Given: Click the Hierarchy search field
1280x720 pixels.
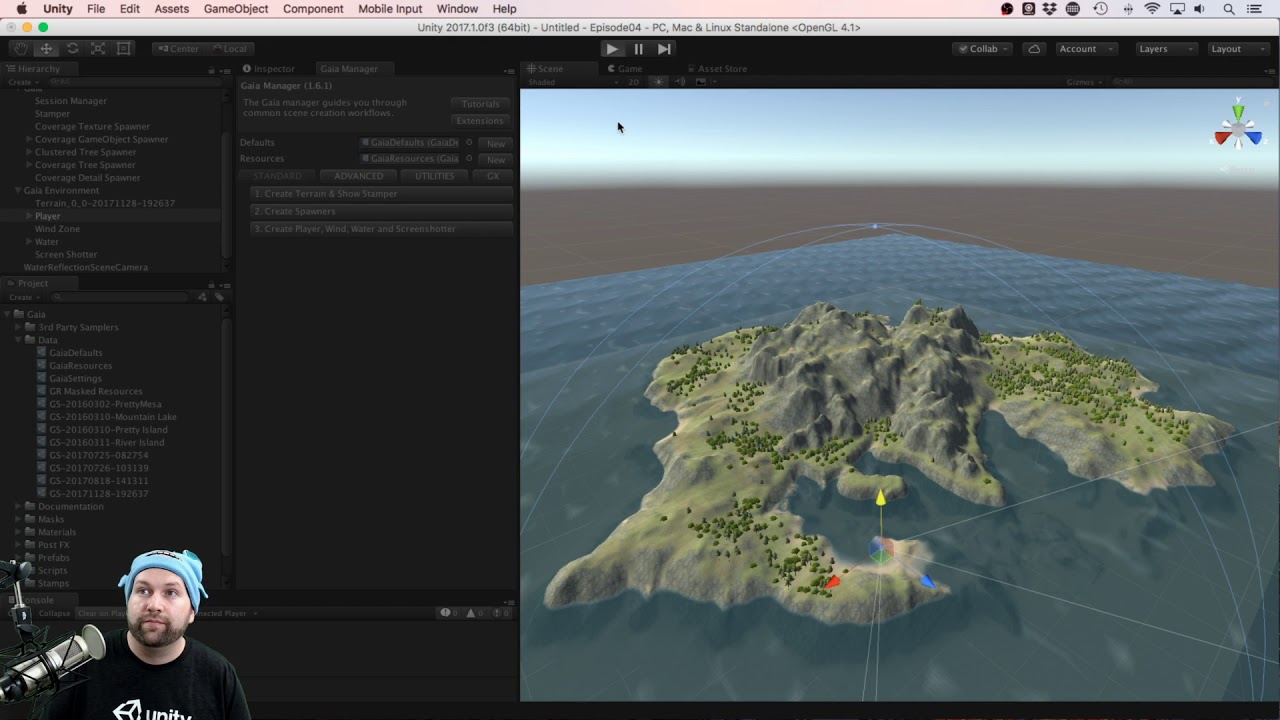Looking at the screenshot, I should coord(135,82).
